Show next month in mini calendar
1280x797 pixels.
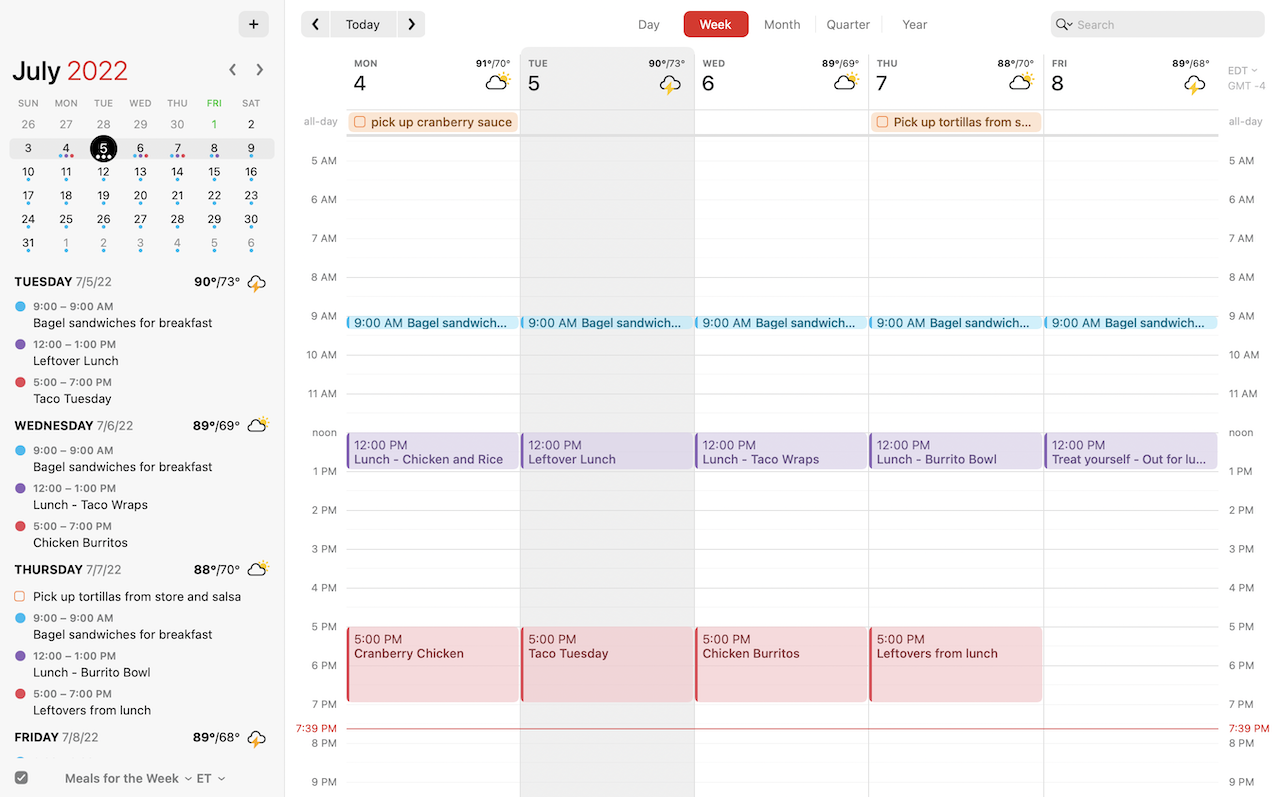pyautogui.click(x=260, y=70)
